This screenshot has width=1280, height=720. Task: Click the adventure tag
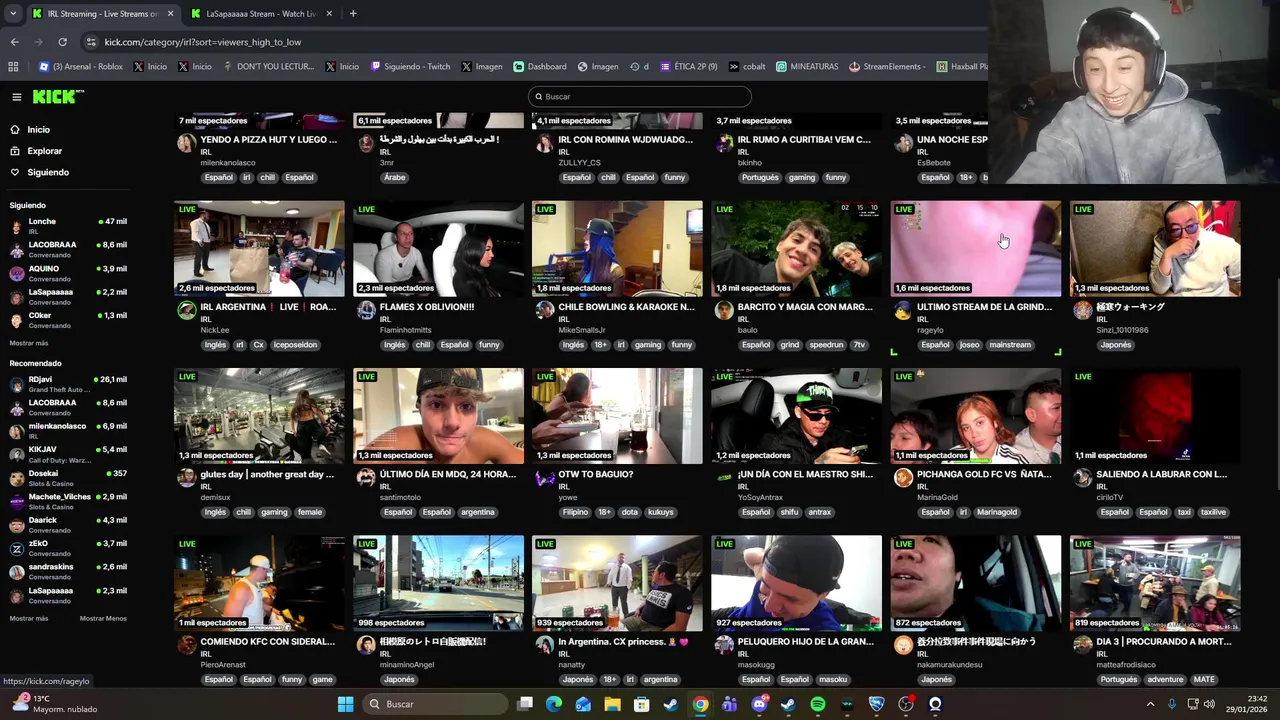[x=1165, y=679]
